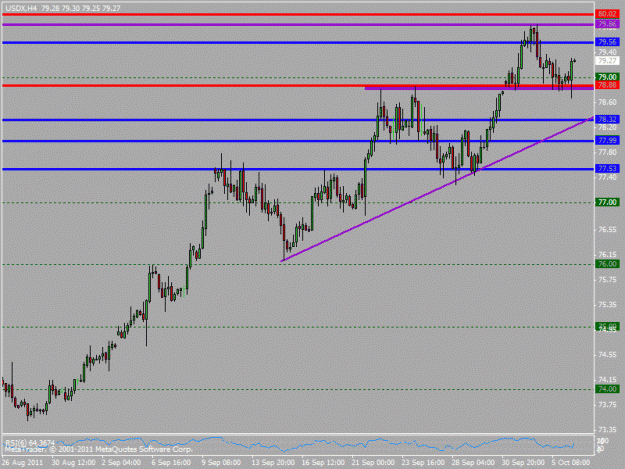Select the red 78.88 price label
Viewport: 625px width, 469px height.
coord(607,85)
